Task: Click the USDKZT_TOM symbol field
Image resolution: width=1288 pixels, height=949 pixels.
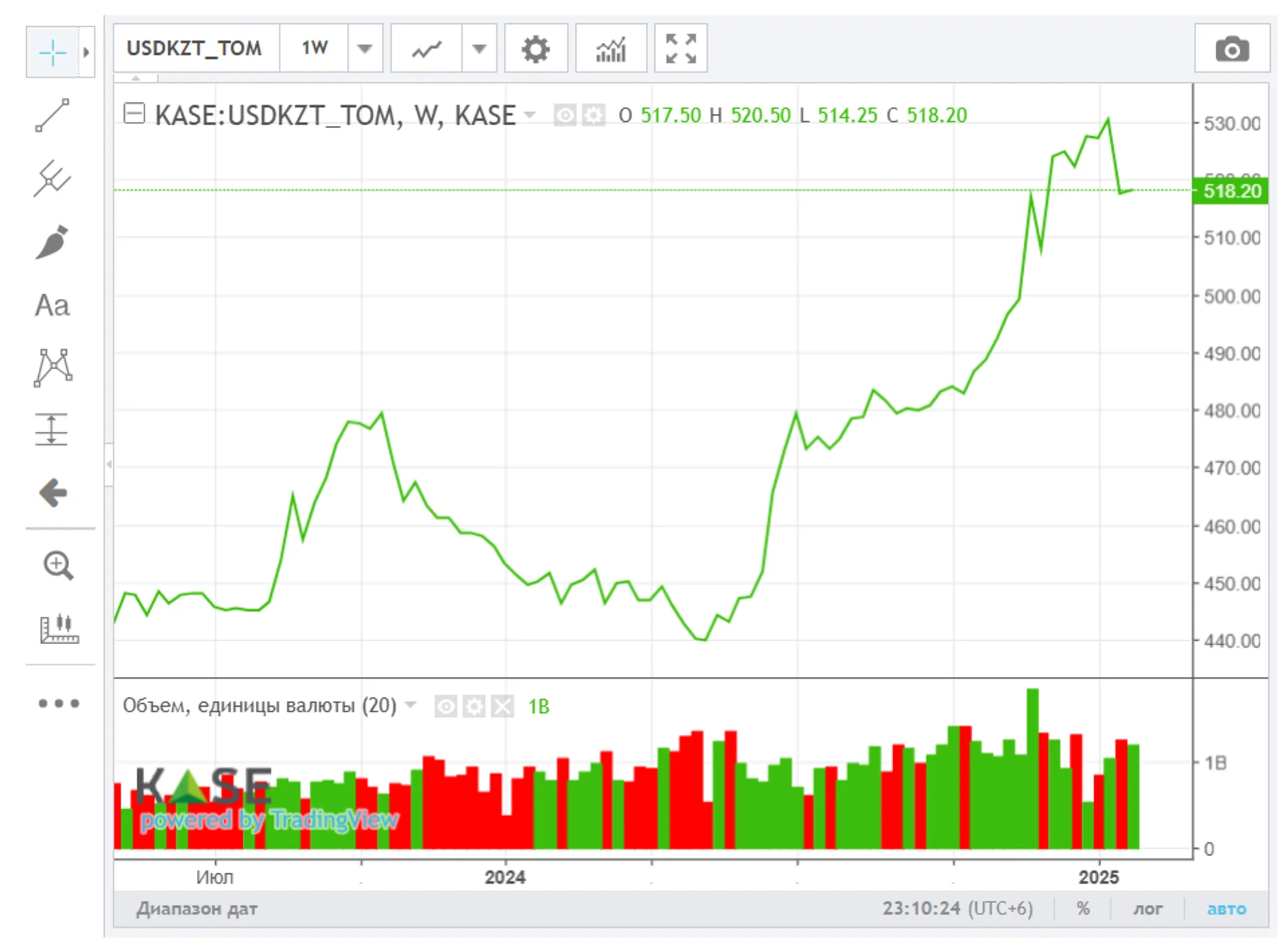Action: point(196,48)
